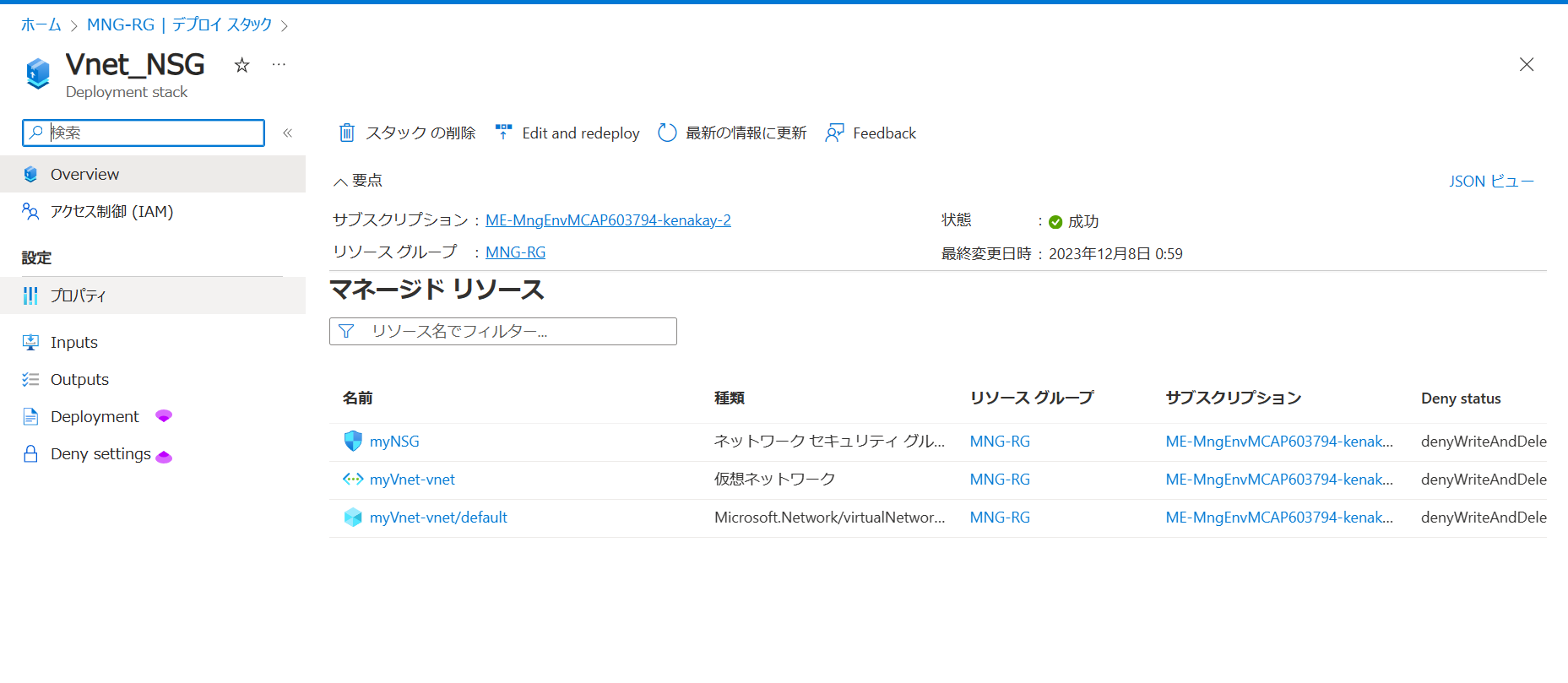
Task: Open subscription ME-MngEnvMCAP603794-kenakay-2 link
Action: (x=608, y=220)
